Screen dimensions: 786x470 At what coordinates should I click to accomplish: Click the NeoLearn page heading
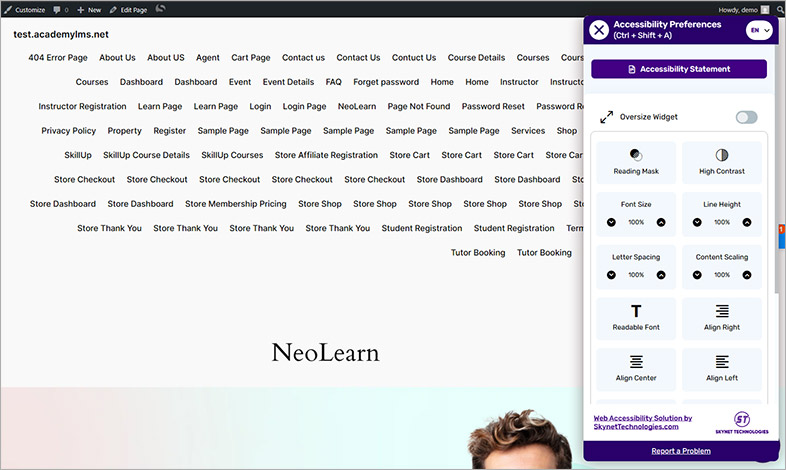point(325,353)
